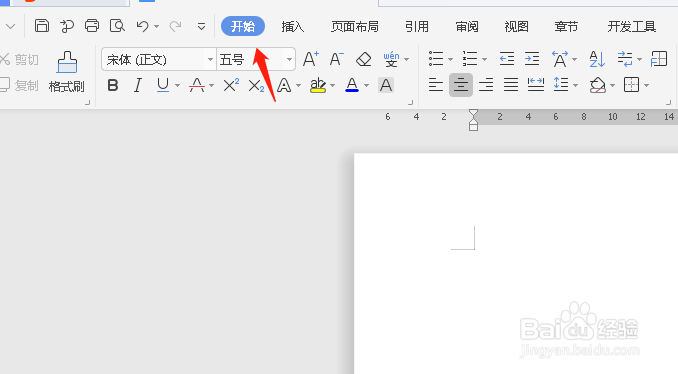Open underline style dropdown arrow
The height and width of the screenshot is (374, 678).
pos(177,86)
